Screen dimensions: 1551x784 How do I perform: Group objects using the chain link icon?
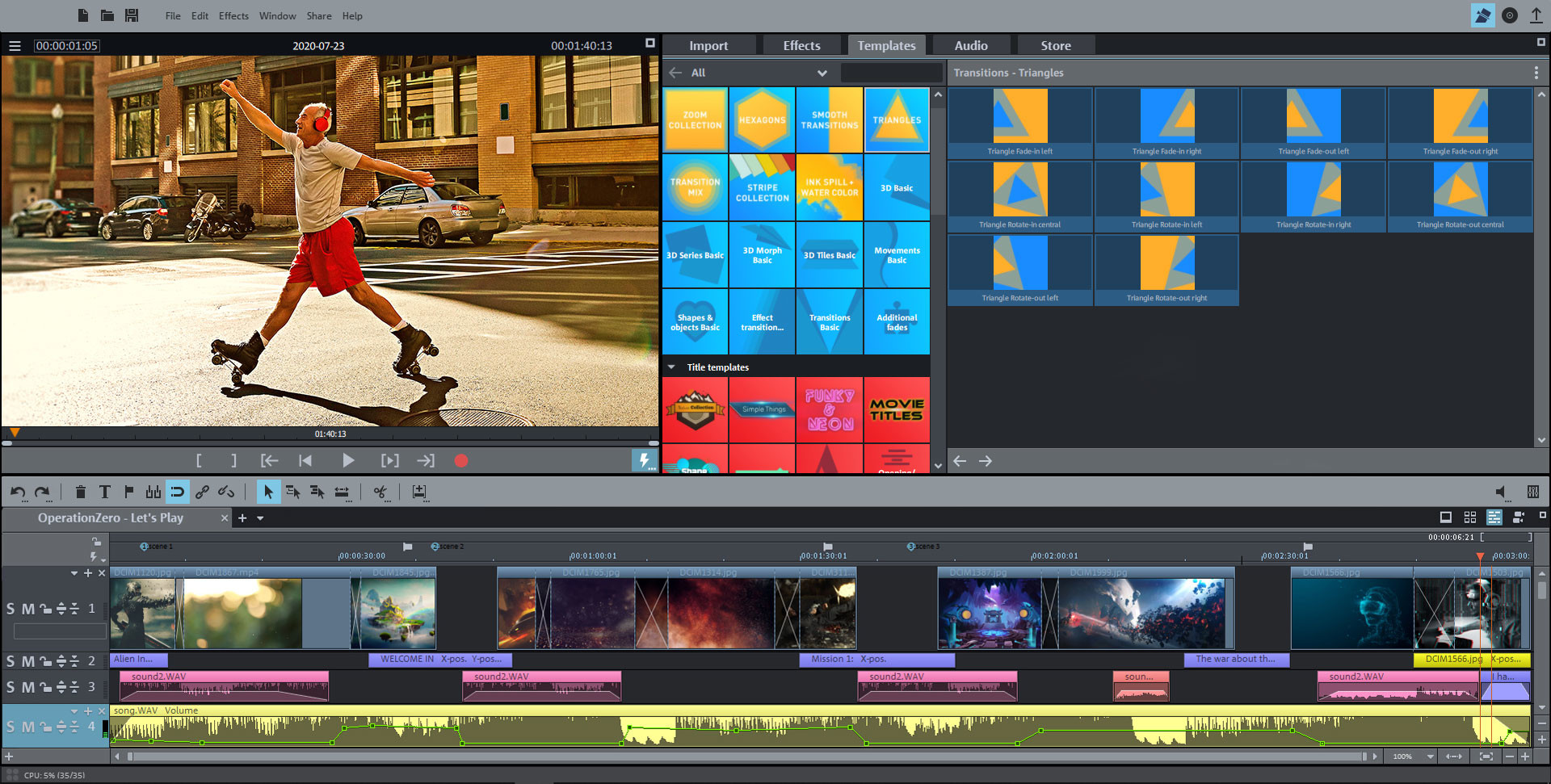(202, 492)
